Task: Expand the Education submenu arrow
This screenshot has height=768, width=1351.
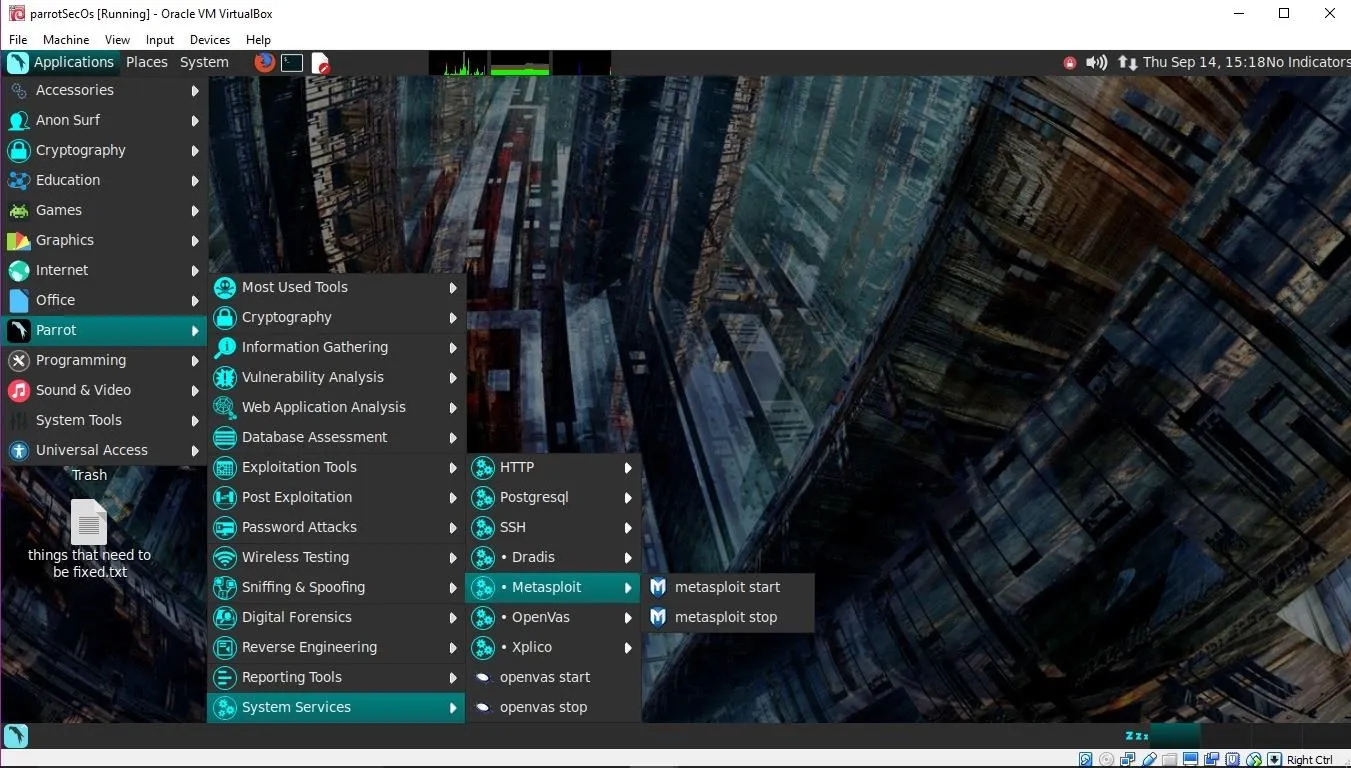Action: click(195, 181)
